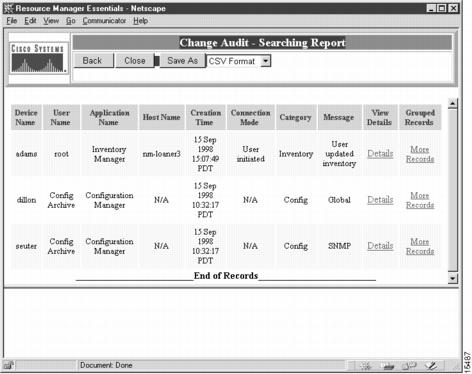Click the User updated inventory message

[339, 154]
